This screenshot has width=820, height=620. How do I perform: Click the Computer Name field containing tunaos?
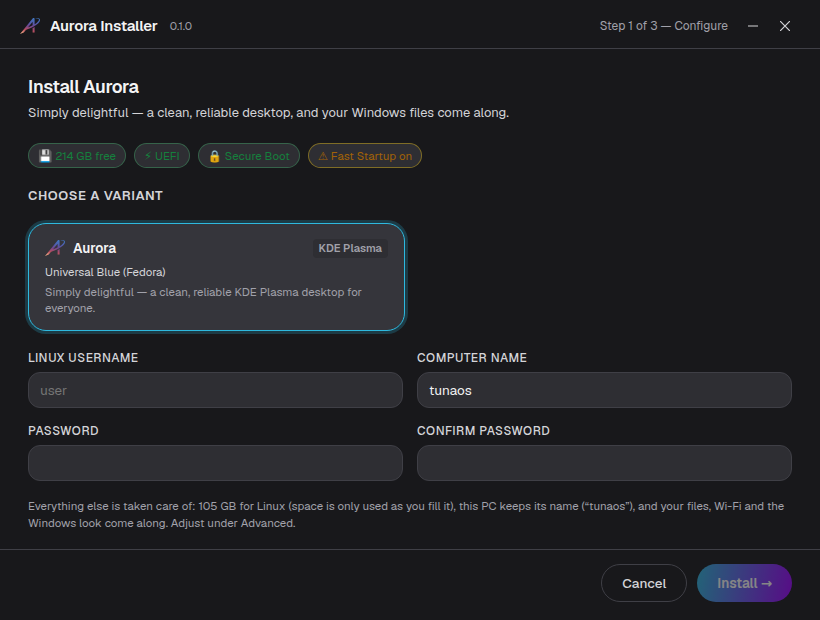604,390
